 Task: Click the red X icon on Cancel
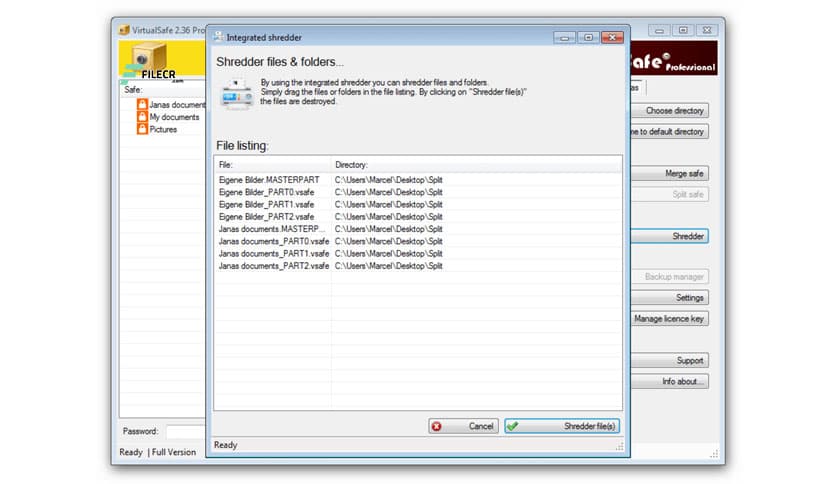(x=437, y=426)
